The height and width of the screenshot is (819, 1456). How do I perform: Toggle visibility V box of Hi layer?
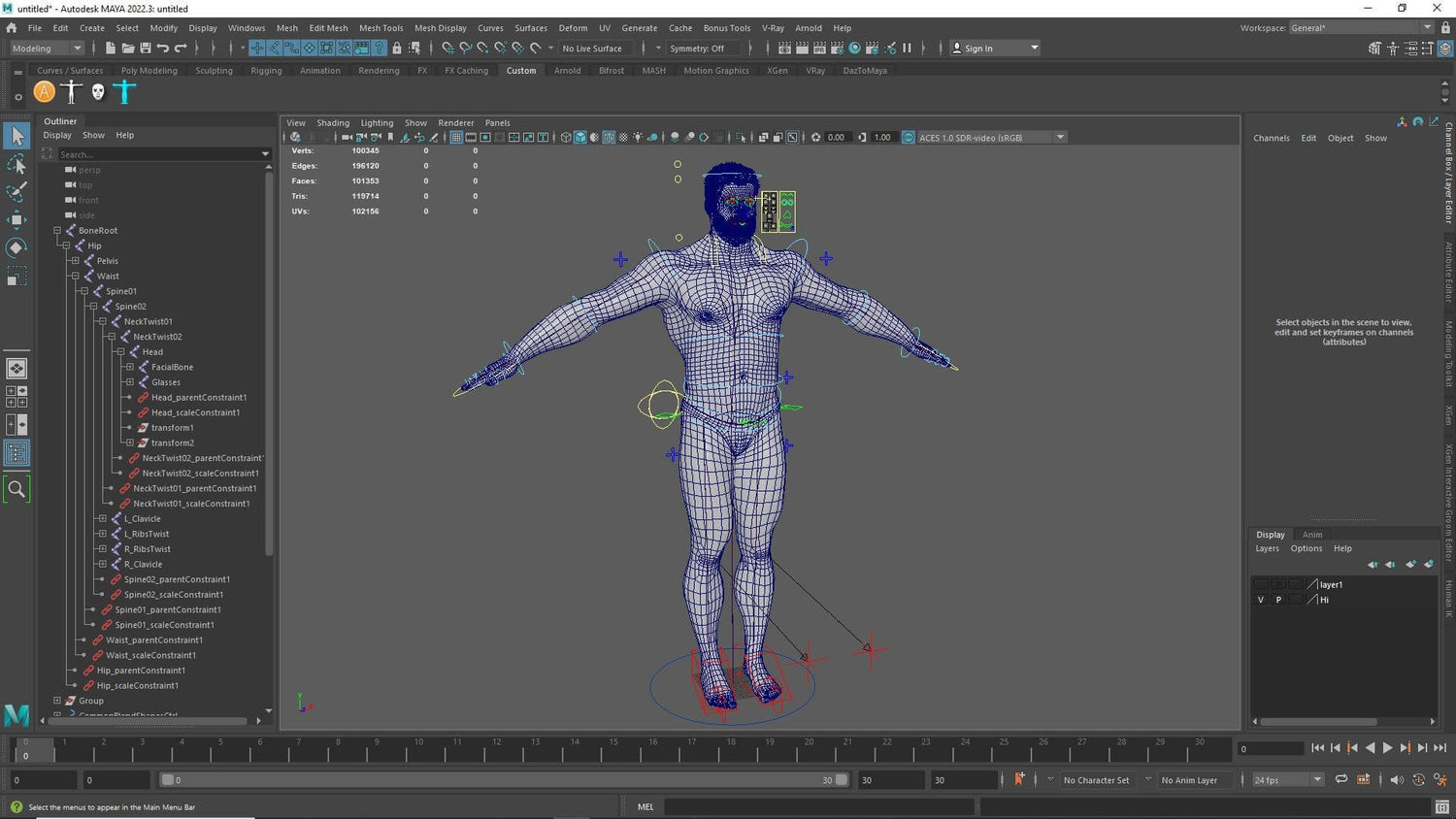click(x=1261, y=600)
